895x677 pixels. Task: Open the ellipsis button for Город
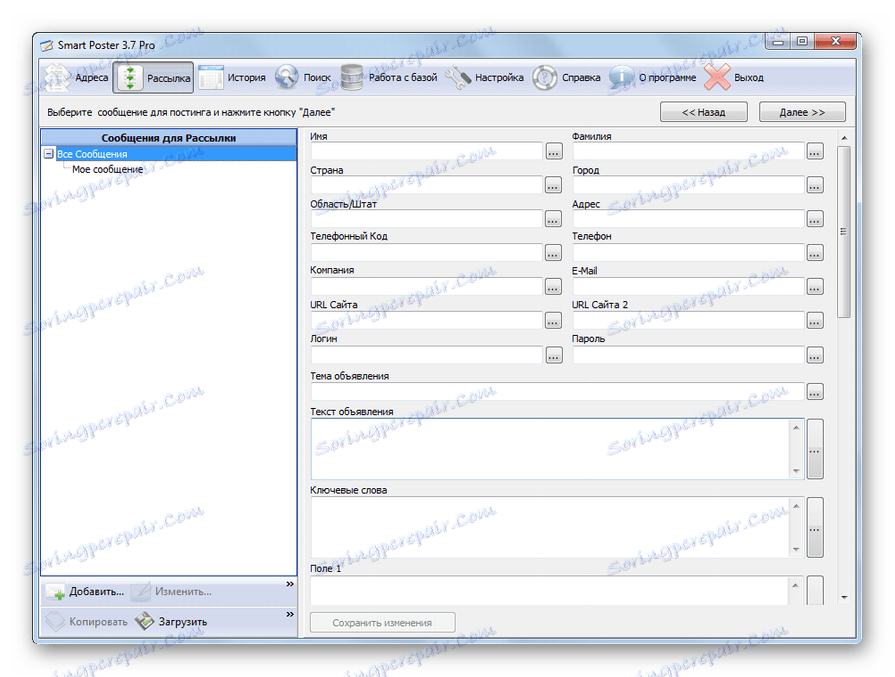[815, 185]
